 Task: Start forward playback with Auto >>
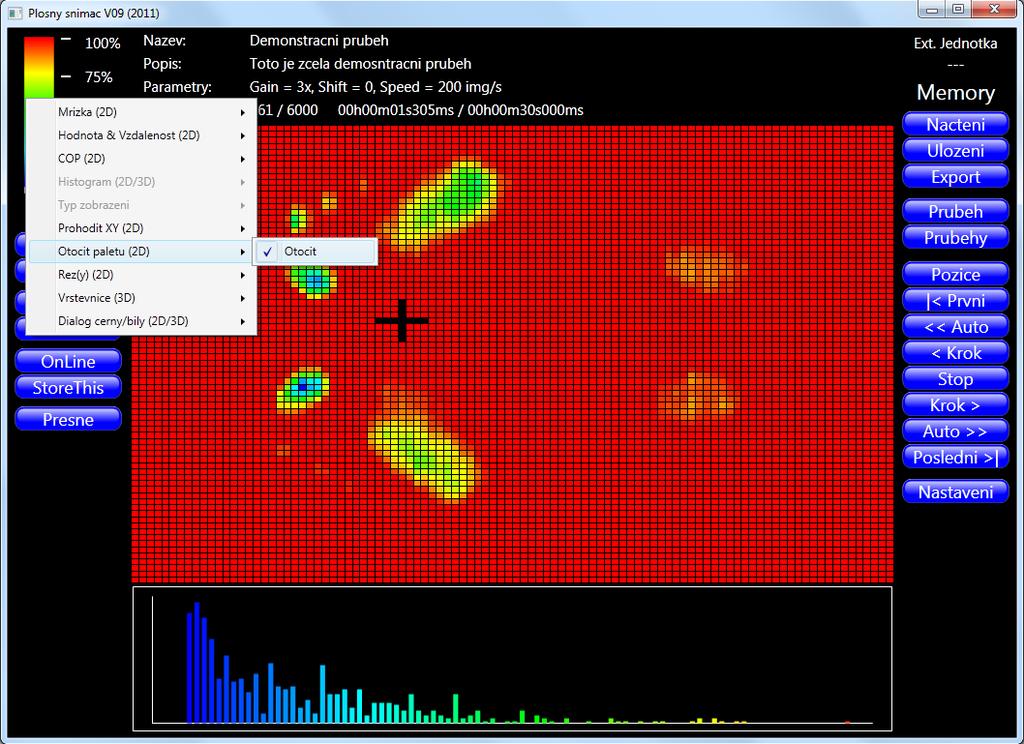[955, 430]
